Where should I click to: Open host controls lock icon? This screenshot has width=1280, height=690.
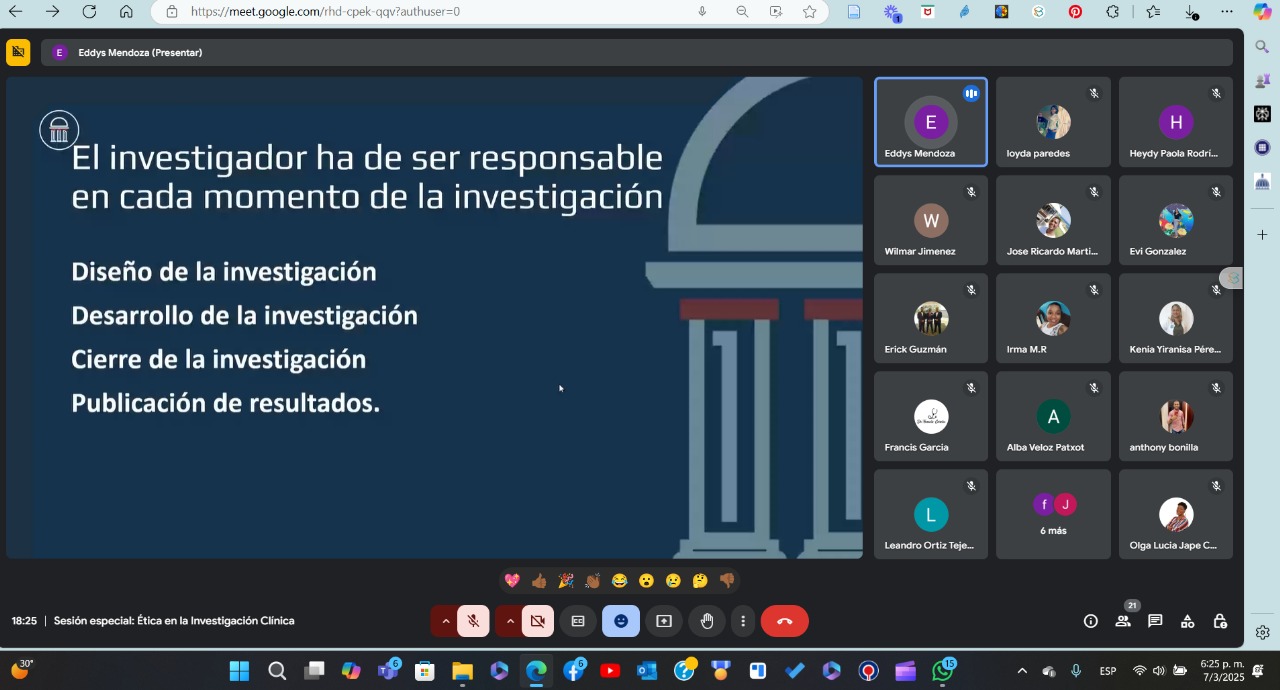1220,621
